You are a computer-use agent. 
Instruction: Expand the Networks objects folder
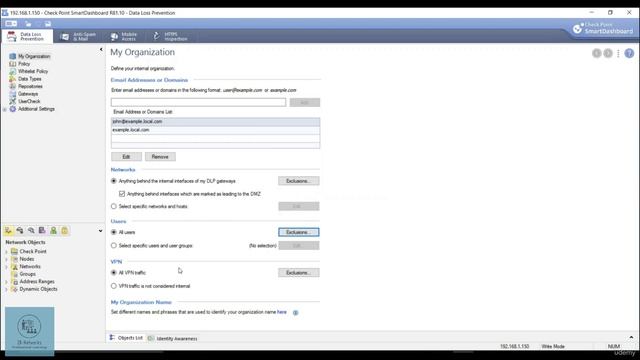point(6,267)
